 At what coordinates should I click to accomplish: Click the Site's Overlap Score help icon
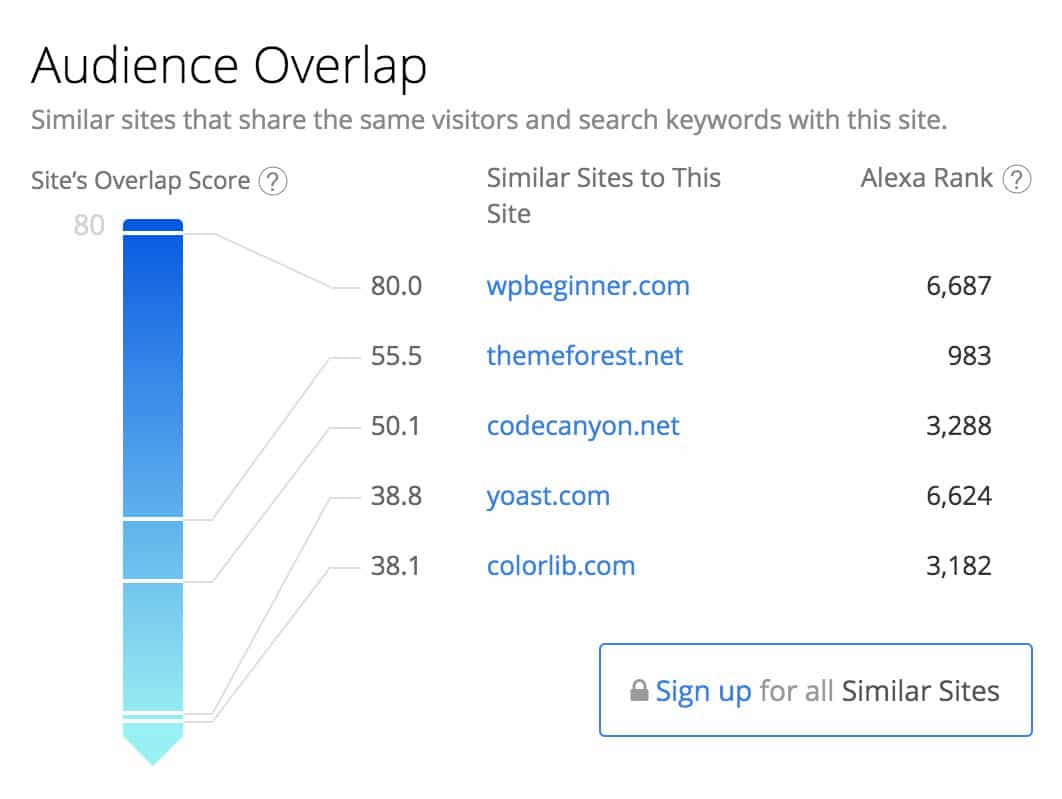(x=273, y=181)
